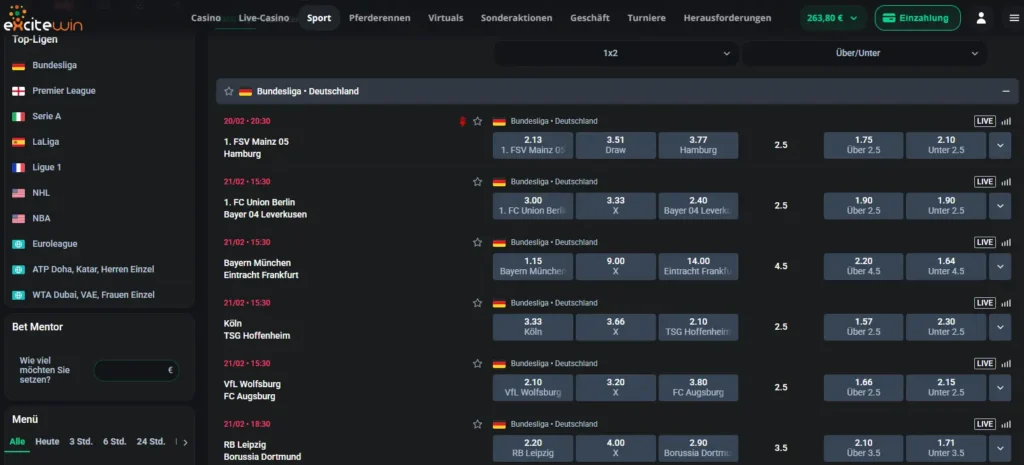The height and width of the screenshot is (465, 1024).
Task: Click the red microphone icon for Mainz match
Action: tap(462, 121)
